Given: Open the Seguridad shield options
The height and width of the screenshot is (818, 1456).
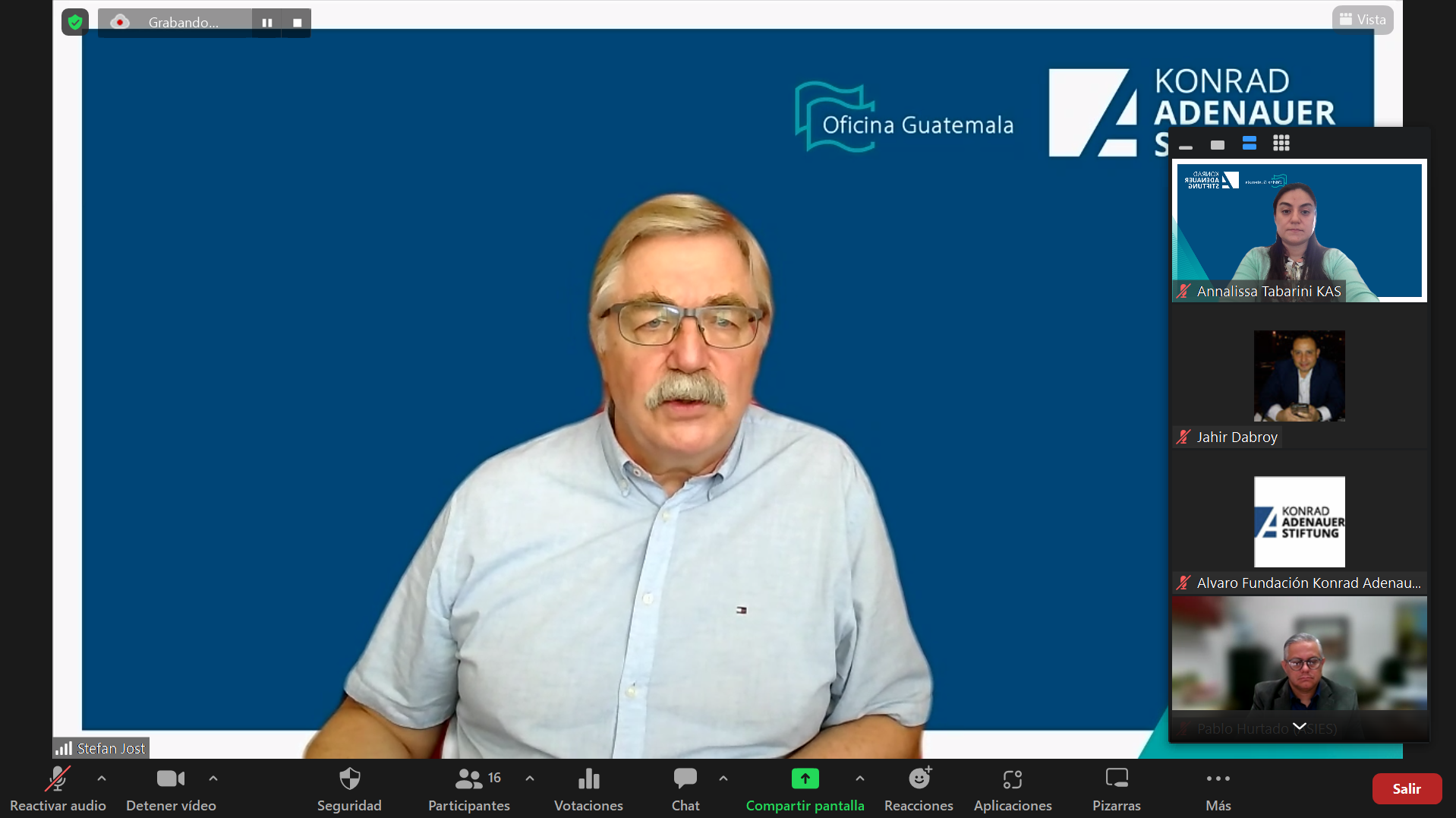Looking at the screenshot, I should [349, 788].
